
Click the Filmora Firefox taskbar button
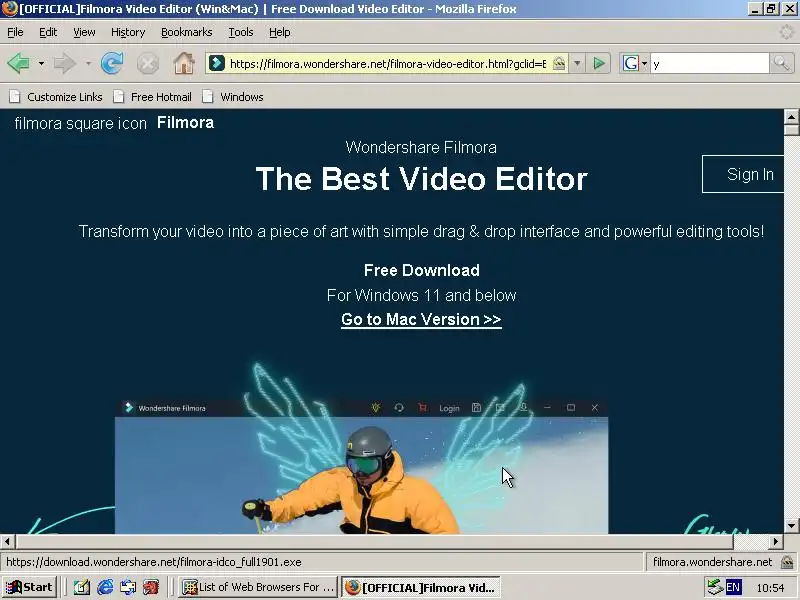420,587
